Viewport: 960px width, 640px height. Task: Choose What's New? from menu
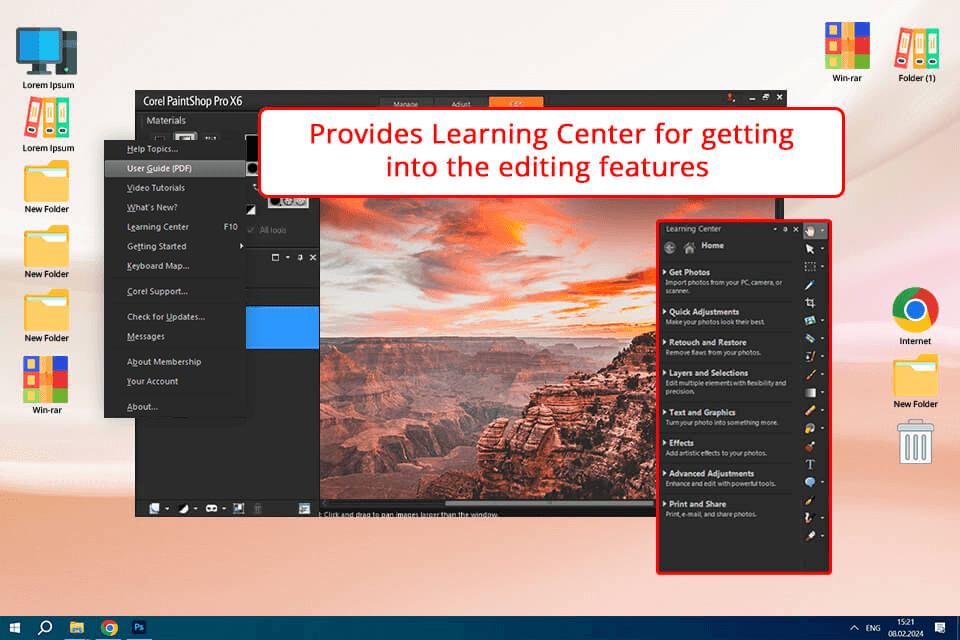coord(175,208)
